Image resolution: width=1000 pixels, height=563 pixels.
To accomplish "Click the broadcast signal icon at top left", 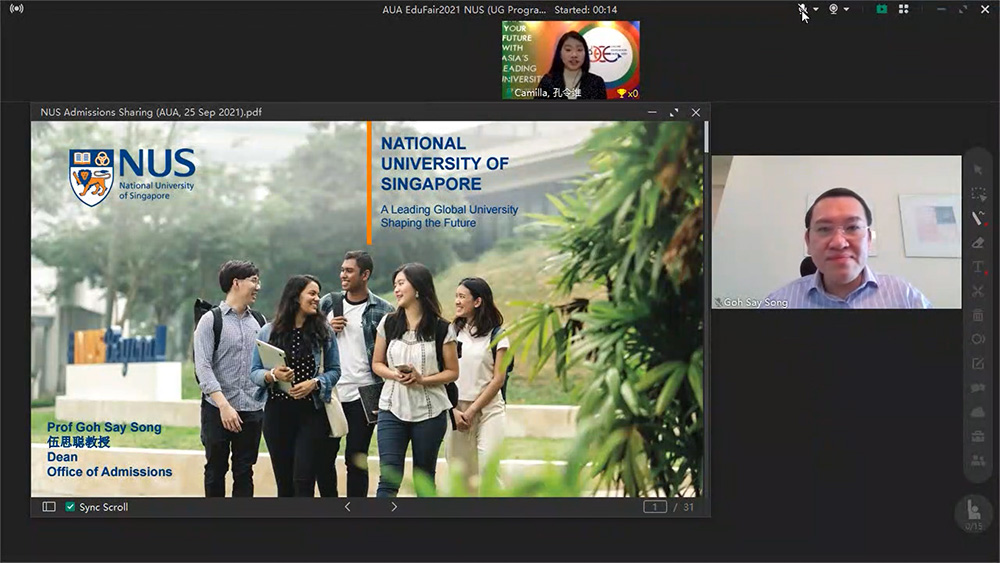I will 17,9.
